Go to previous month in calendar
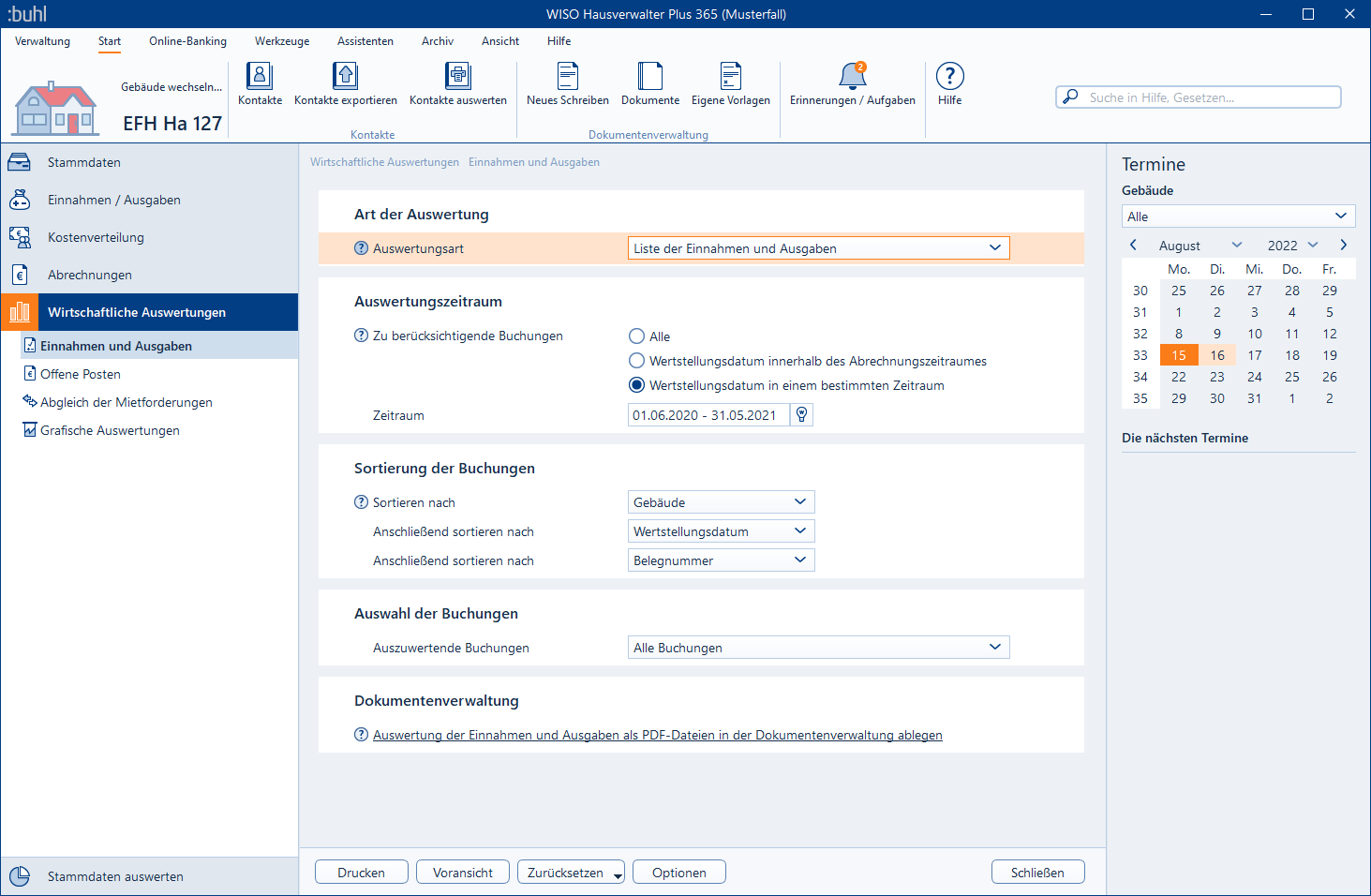Screen dimensions: 1371x896 tap(1133, 245)
